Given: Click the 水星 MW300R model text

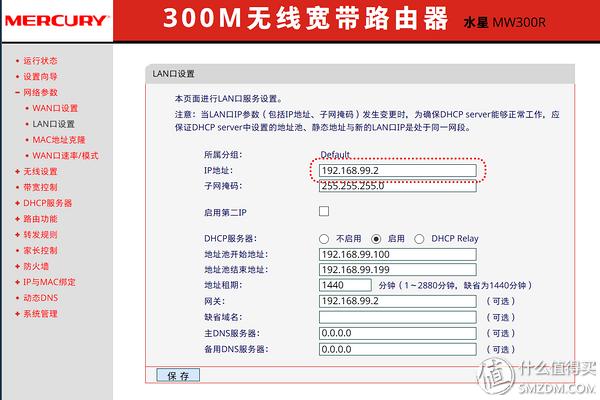Looking at the screenshot, I should (504, 22).
